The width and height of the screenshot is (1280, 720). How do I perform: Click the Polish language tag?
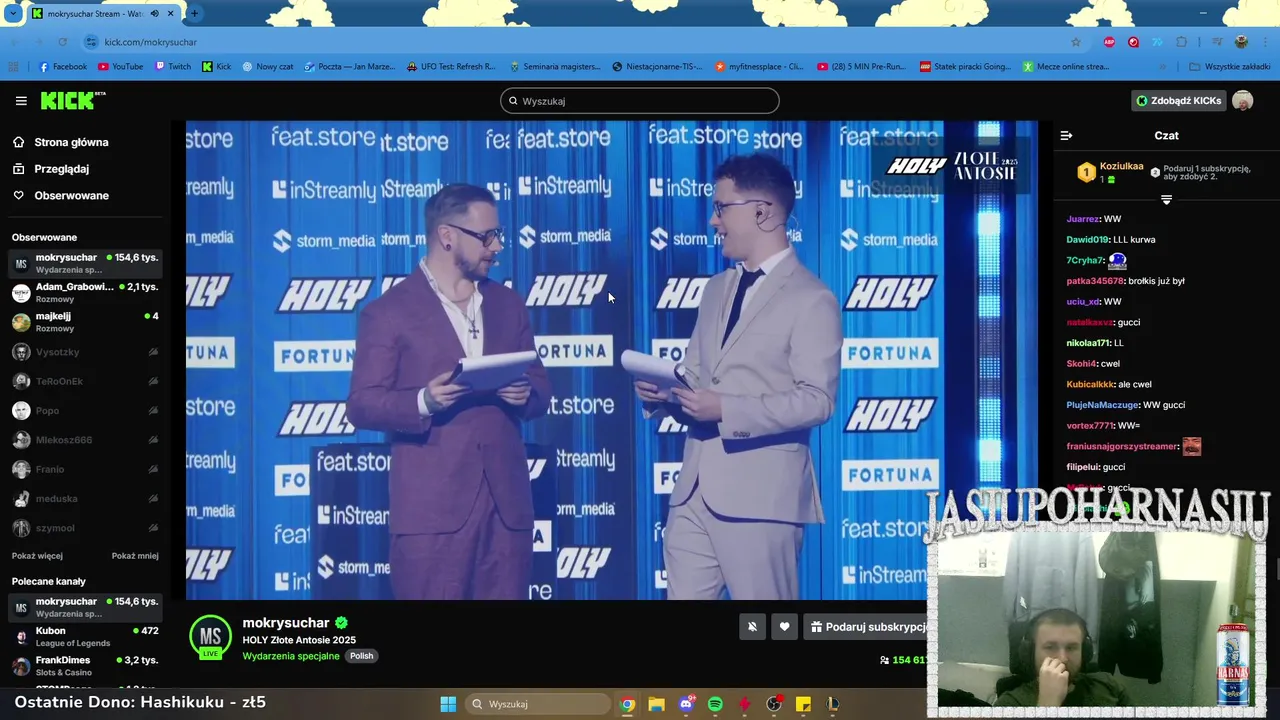click(x=361, y=656)
